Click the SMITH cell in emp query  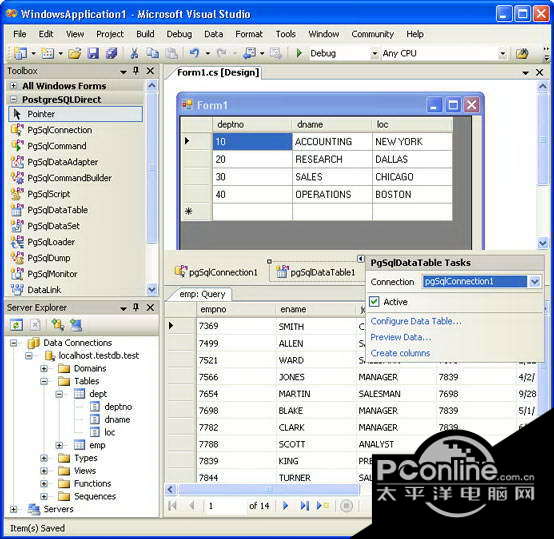point(315,326)
